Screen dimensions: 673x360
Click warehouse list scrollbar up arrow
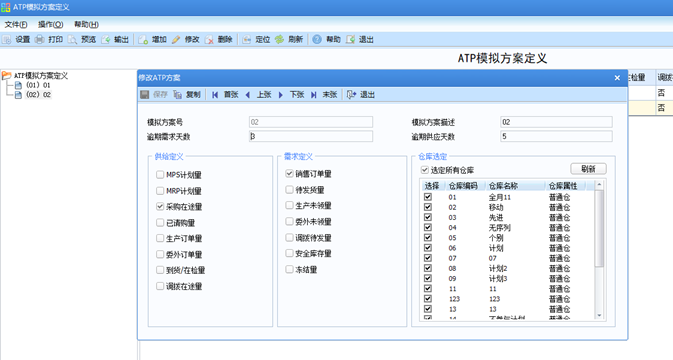(x=599, y=185)
